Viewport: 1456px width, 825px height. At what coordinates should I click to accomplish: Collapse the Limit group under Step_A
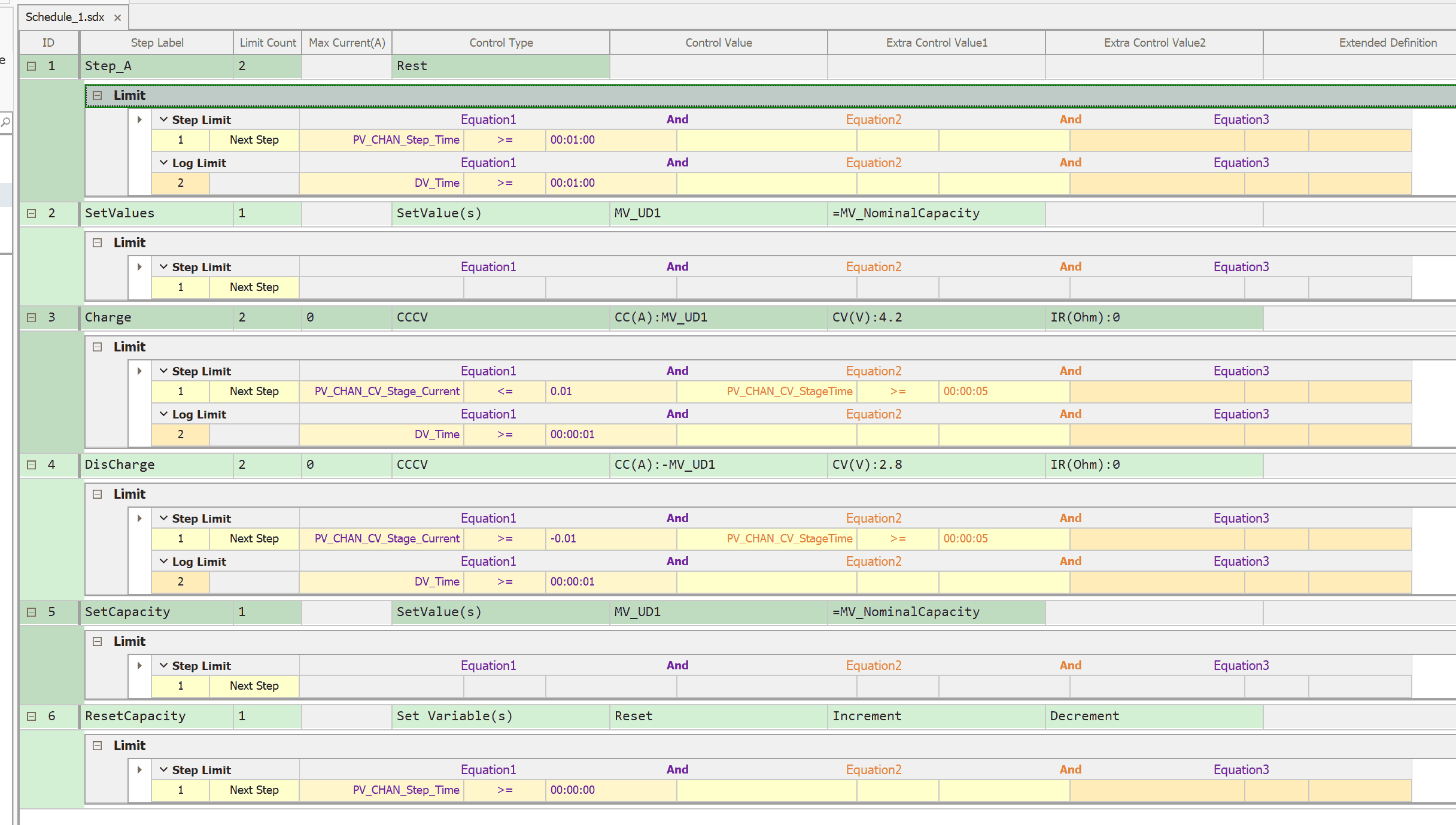point(98,96)
